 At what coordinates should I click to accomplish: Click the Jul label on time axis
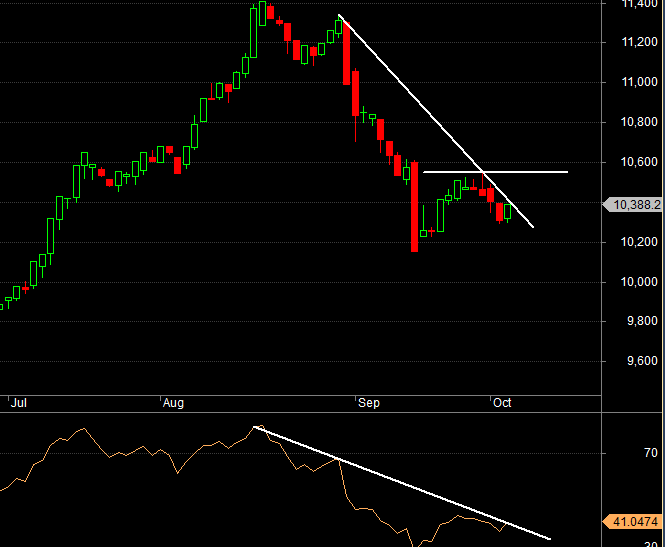(x=19, y=402)
